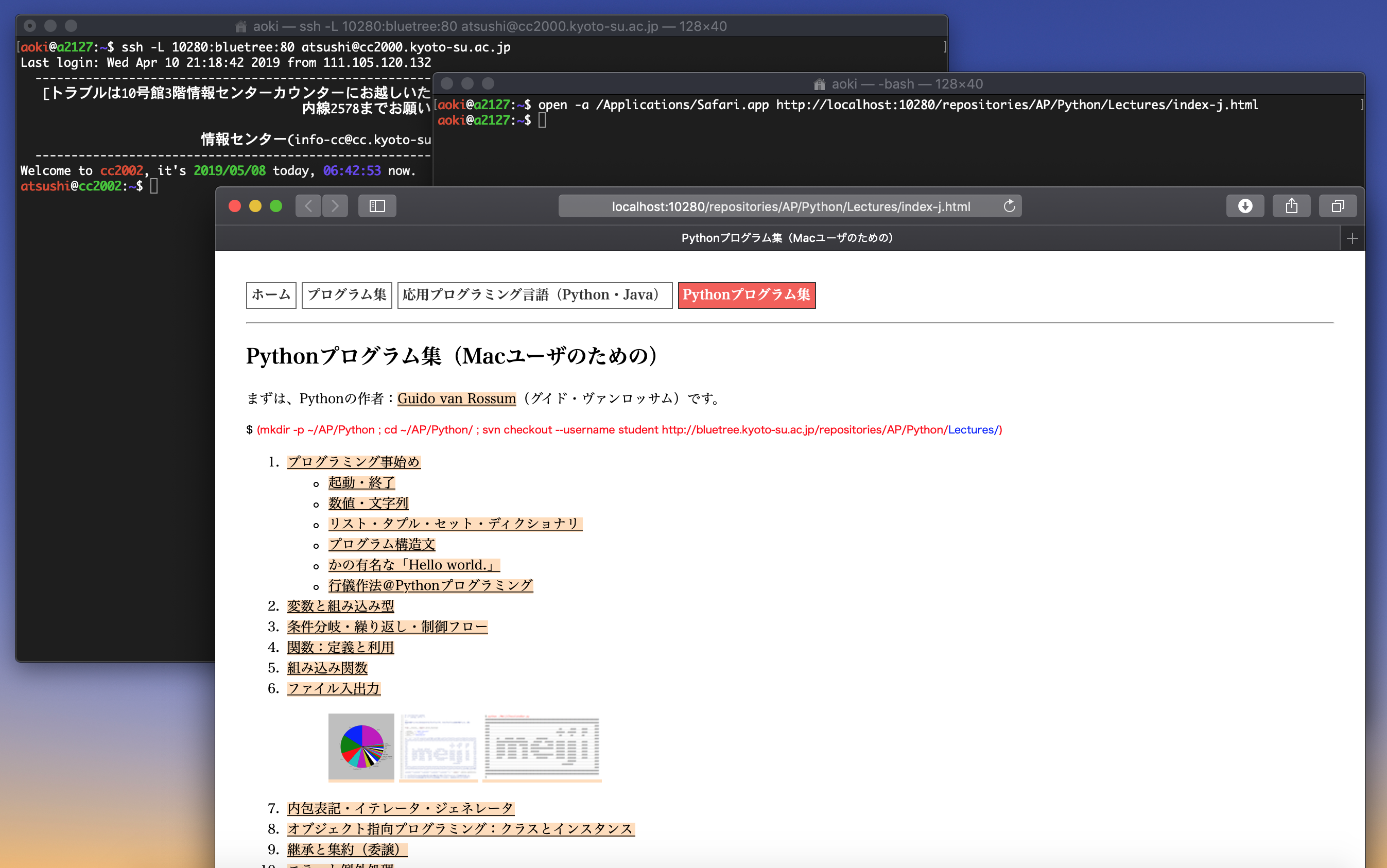Open 条件分岐・繰り返し・制御フロー link
Screen dimensions: 1387x868
388,627
